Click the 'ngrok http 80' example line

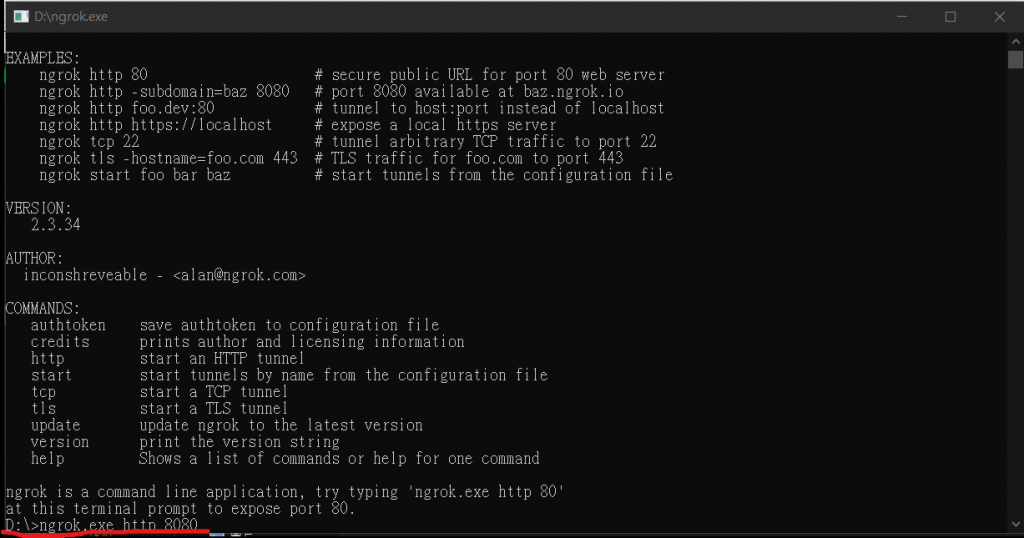[x=93, y=74]
